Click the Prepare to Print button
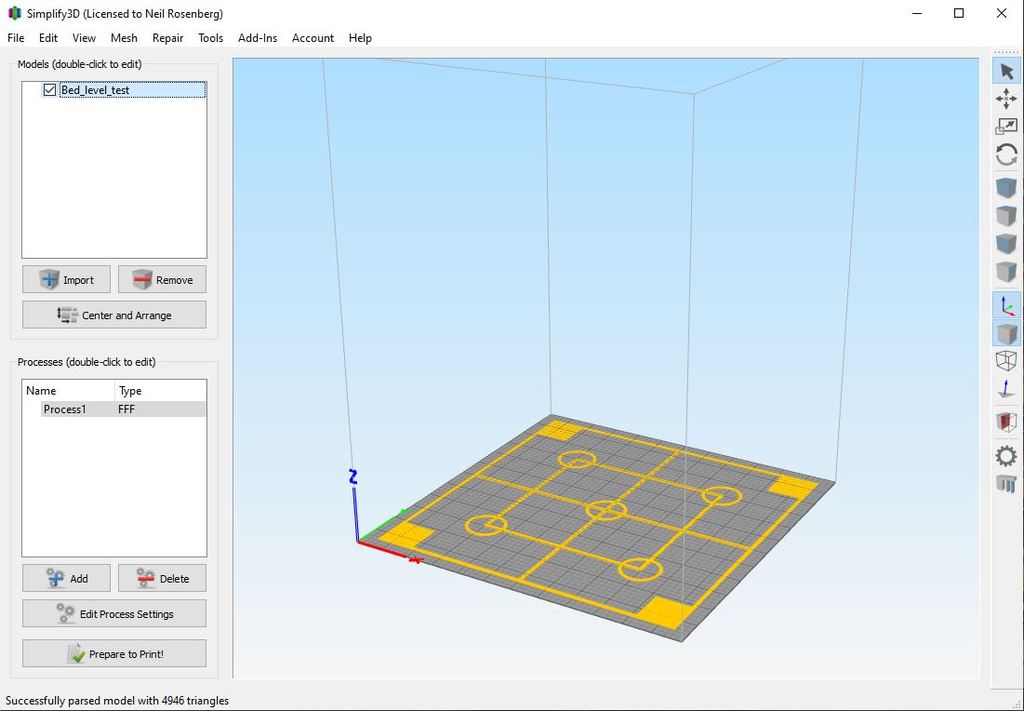Image resolution: width=1024 pixels, height=711 pixels. 113,653
